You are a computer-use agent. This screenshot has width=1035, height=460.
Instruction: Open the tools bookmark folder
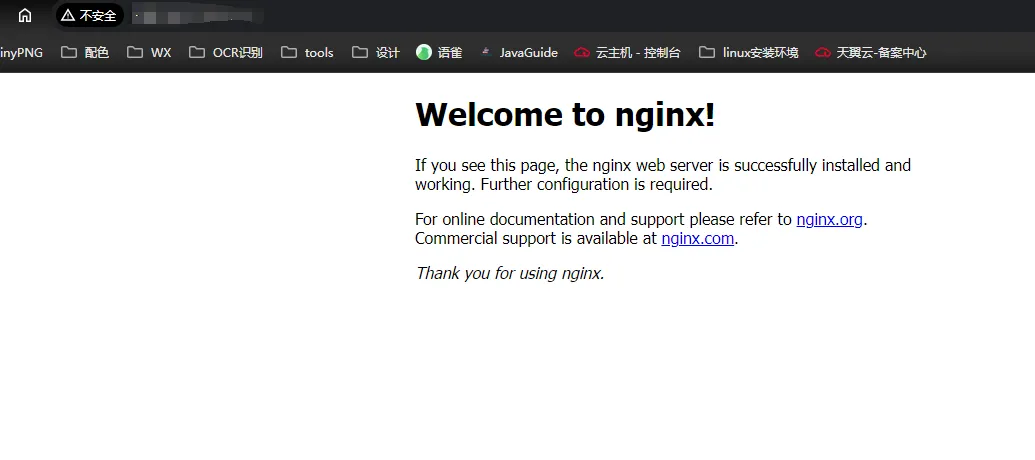tap(307, 53)
